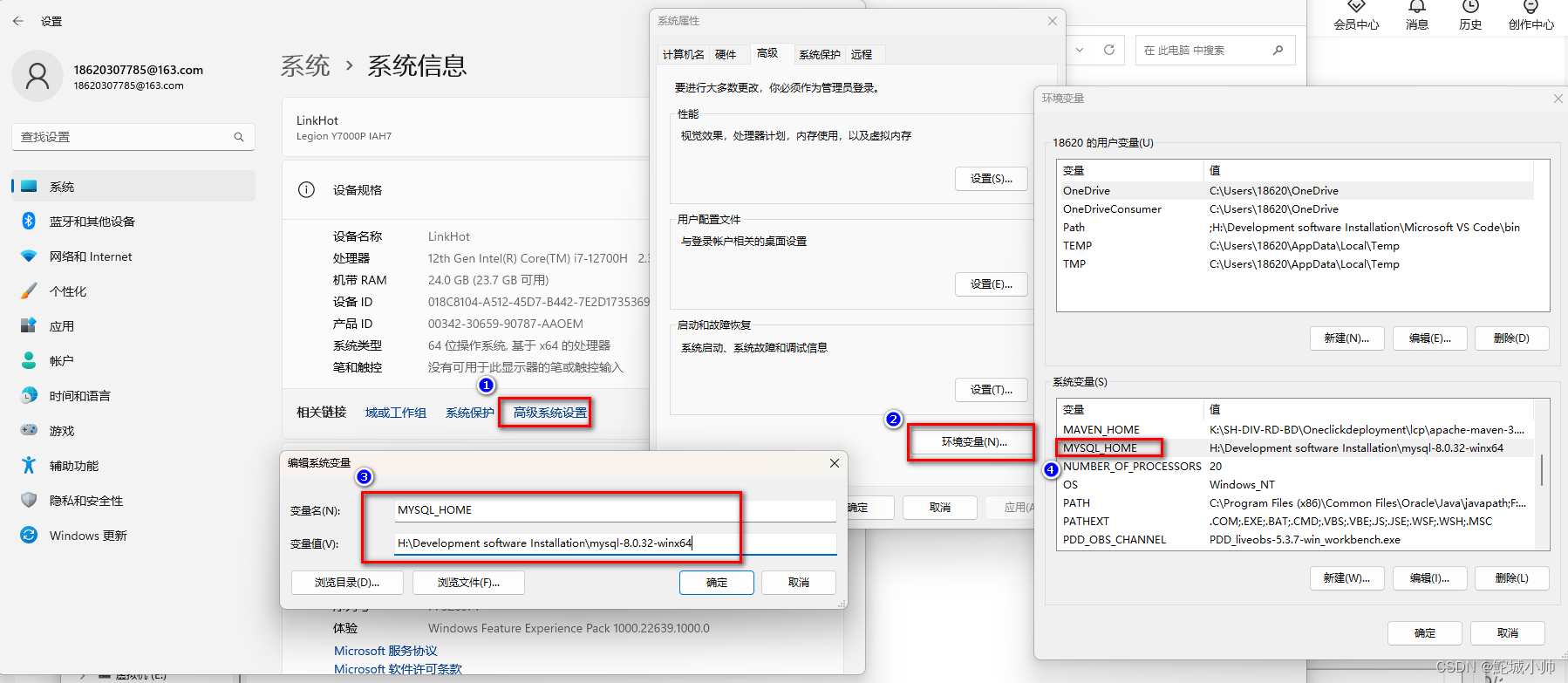
Task: Click the refresh icon in Explorer toolbar
Action: pos(1109,50)
